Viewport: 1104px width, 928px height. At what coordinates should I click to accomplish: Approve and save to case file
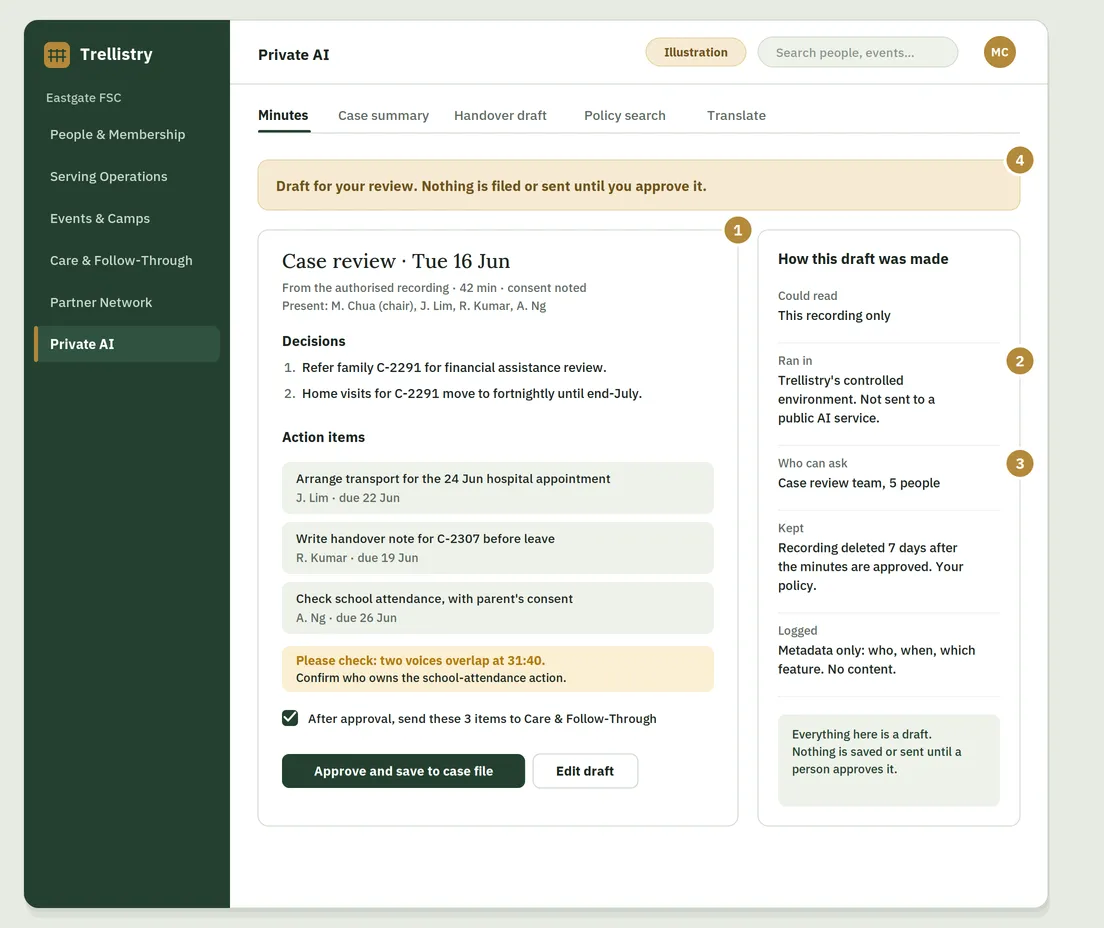pyautogui.click(x=403, y=771)
